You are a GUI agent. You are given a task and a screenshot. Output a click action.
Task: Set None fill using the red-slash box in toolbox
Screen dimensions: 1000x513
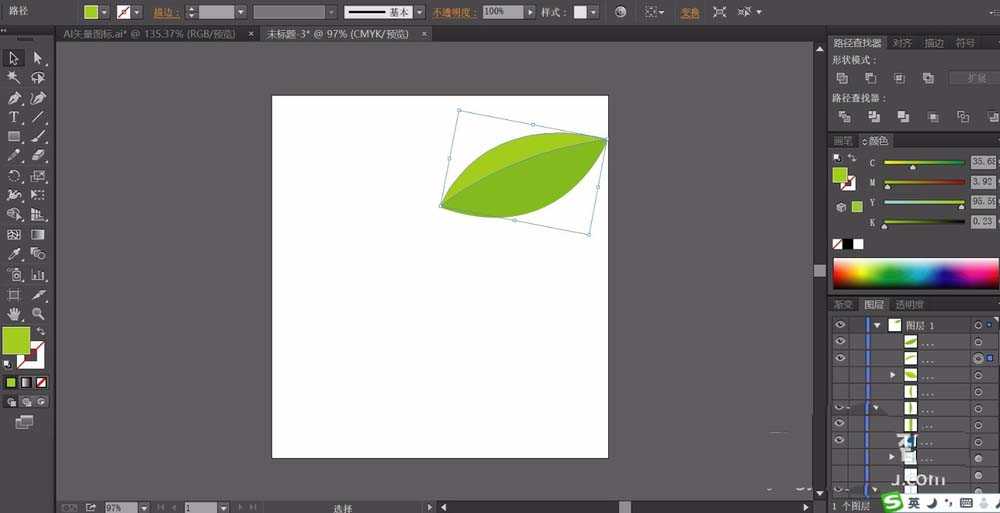pyautogui.click(x=41, y=382)
